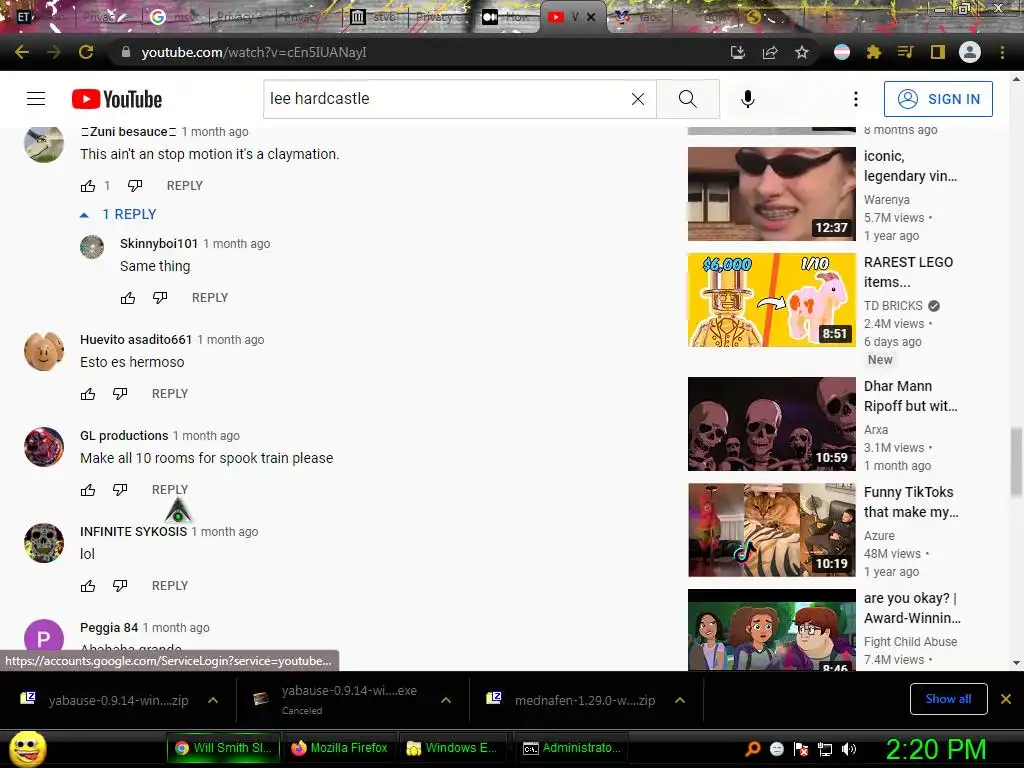1024x768 pixels.
Task: Like Skinnyboi101's reply
Action: (x=128, y=298)
